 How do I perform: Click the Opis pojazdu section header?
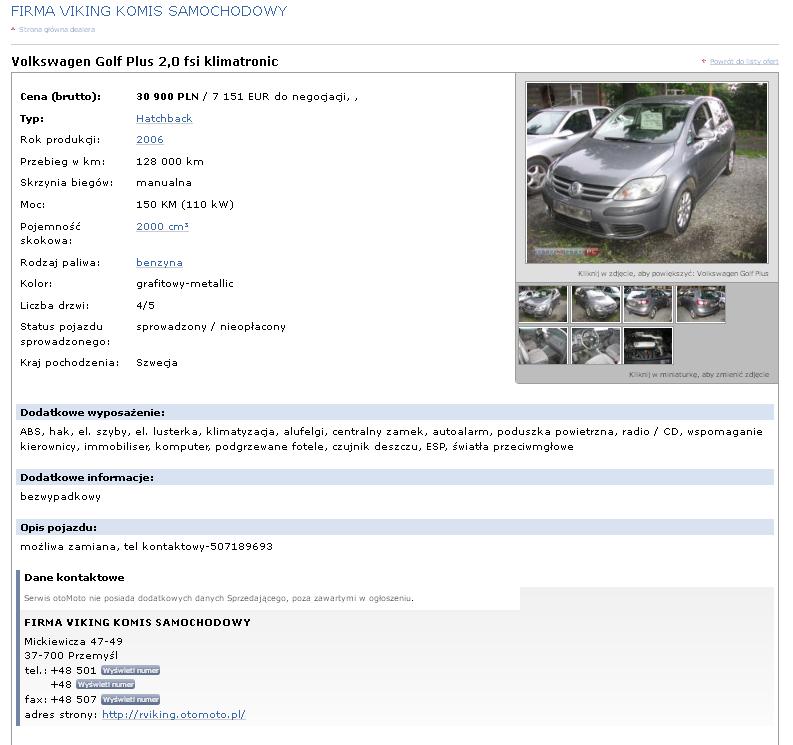395,527
